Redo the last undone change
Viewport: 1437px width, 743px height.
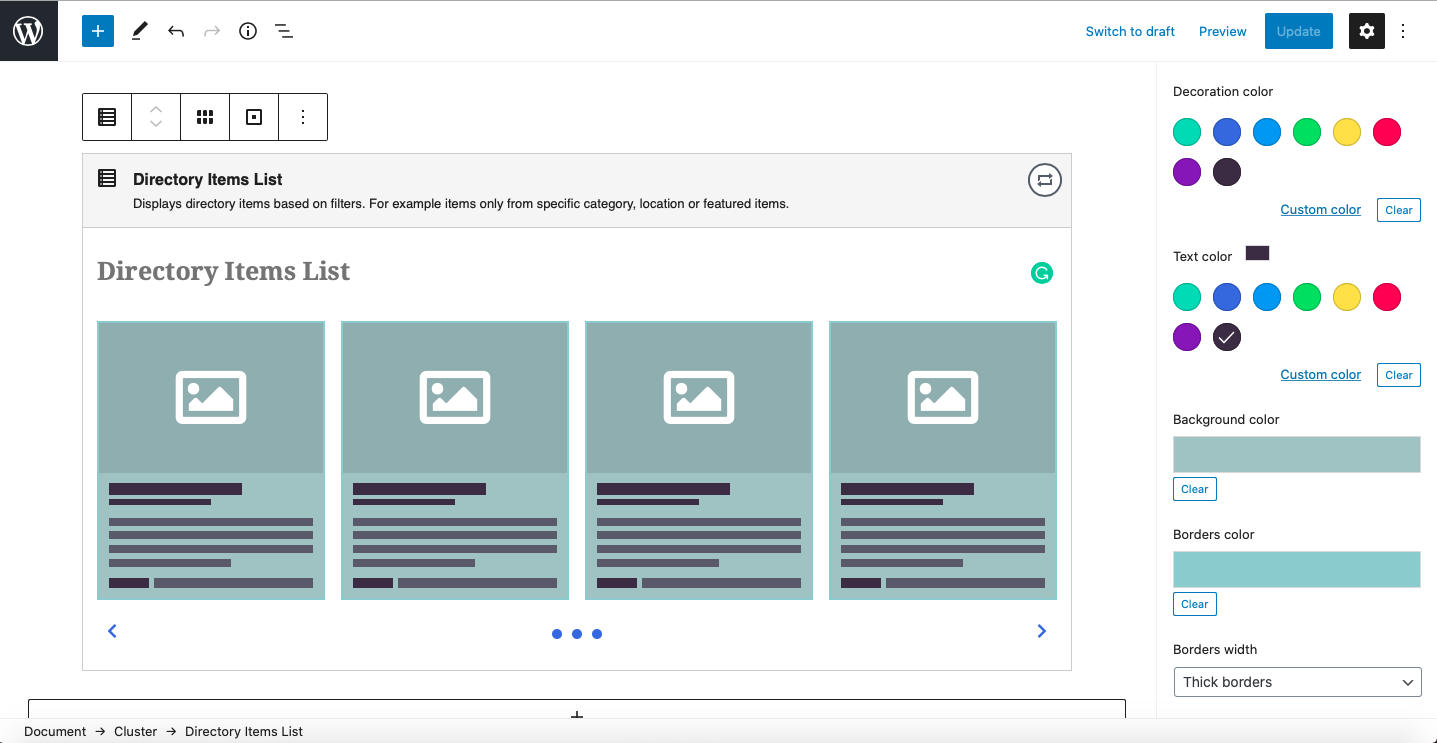coord(212,31)
